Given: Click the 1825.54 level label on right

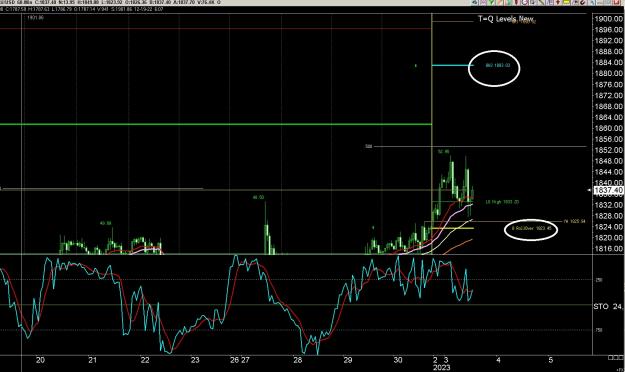Looking at the screenshot, I should pyautogui.click(x=574, y=221).
